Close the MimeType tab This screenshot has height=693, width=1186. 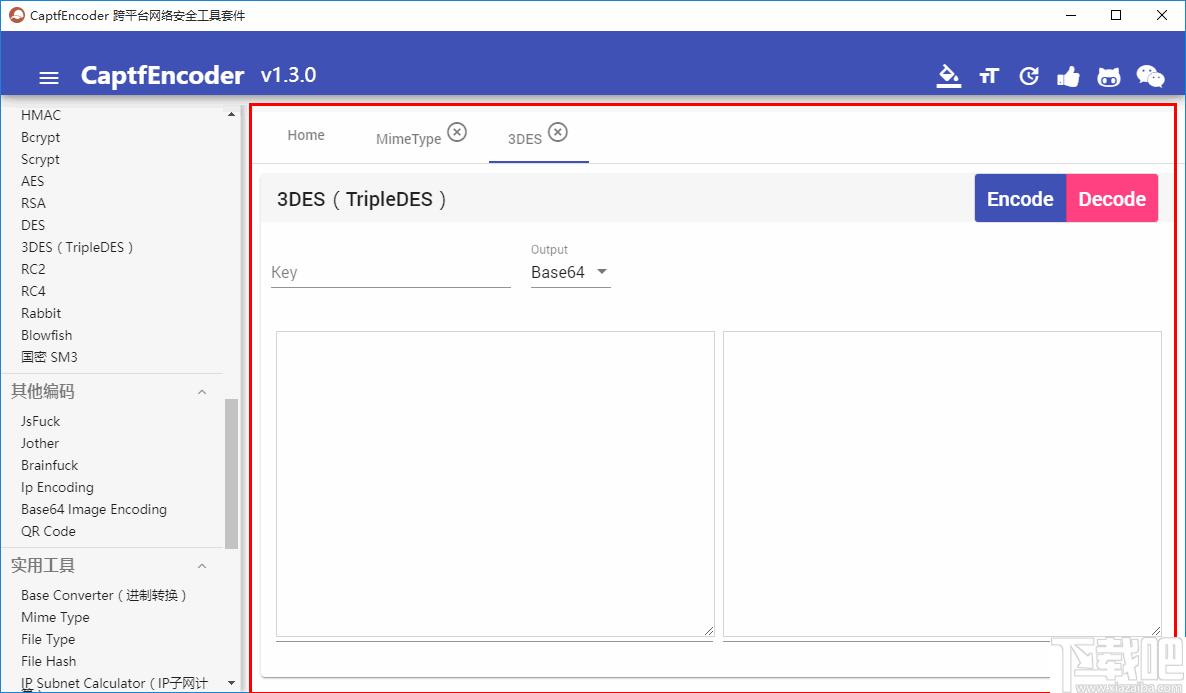click(x=457, y=132)
